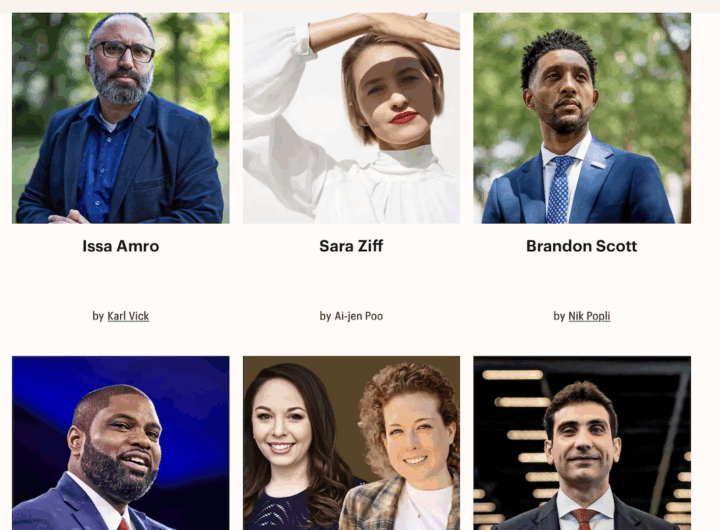Open the photo of two smiling women
The width and height of the screenshot is (720, 530).
(351, 443)
